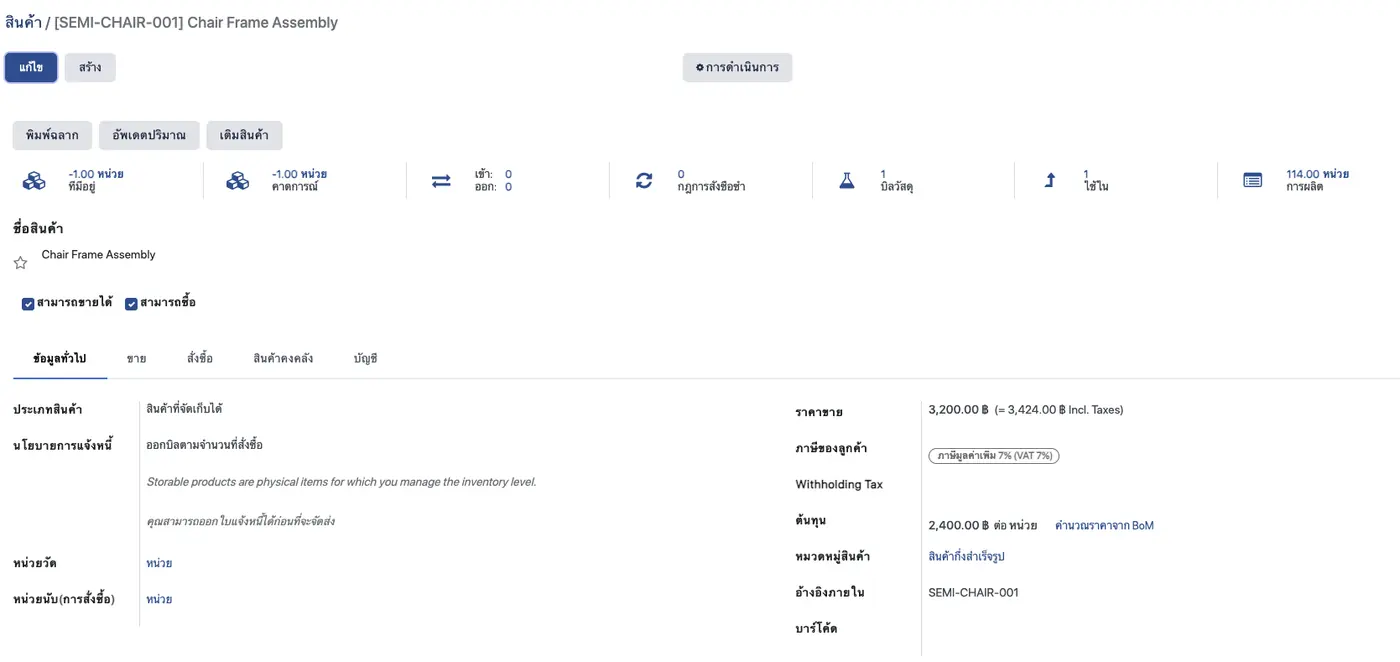Open the ขาย tab

click(x=137, y=358)
